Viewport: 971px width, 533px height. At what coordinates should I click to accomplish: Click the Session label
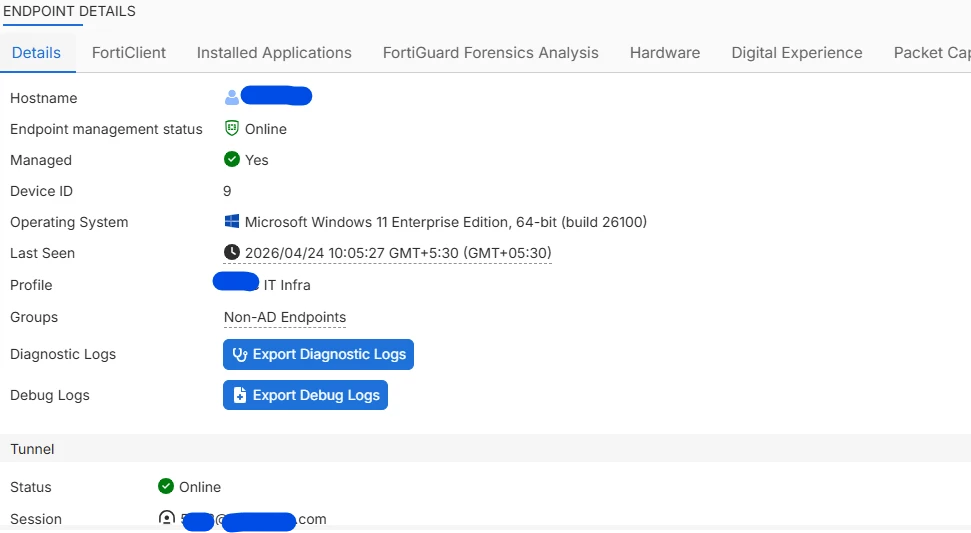tap(36, 519)
